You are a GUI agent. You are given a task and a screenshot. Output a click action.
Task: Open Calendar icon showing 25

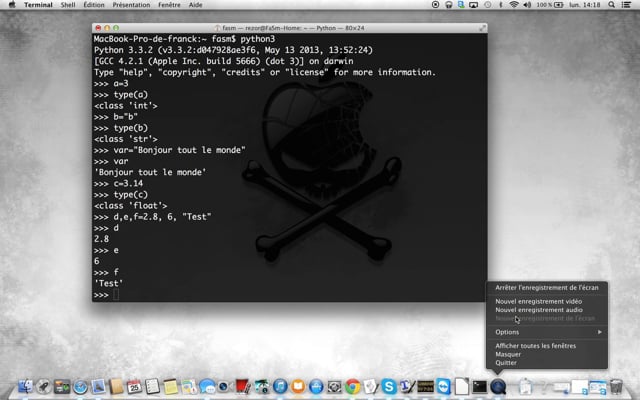click(x=134, y=386)
